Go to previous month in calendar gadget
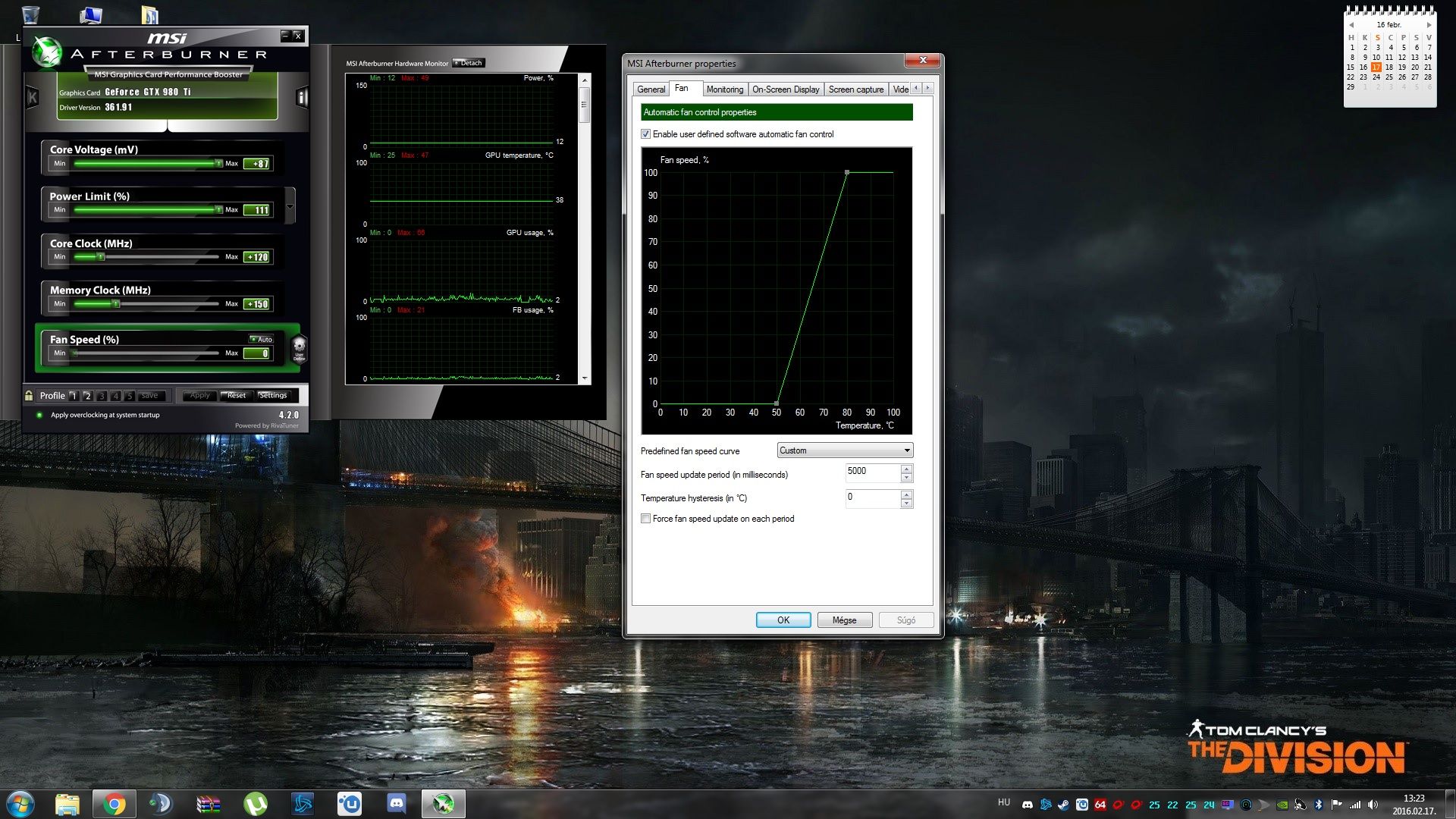Screen dimensions: 1456x819 [1351, 25]
